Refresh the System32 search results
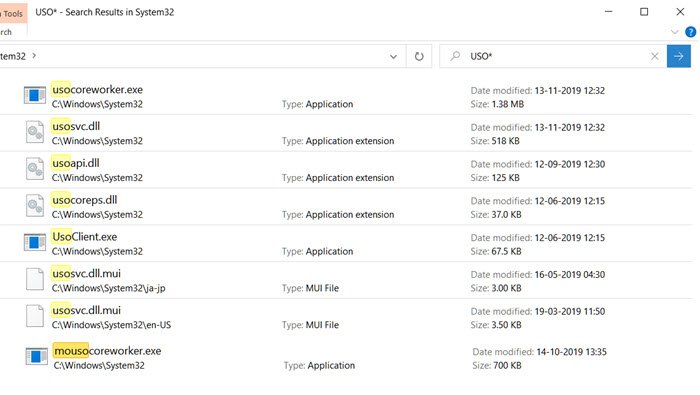Image resolution: width=700 pixels, height=395 pixels. tap(419, 56)
